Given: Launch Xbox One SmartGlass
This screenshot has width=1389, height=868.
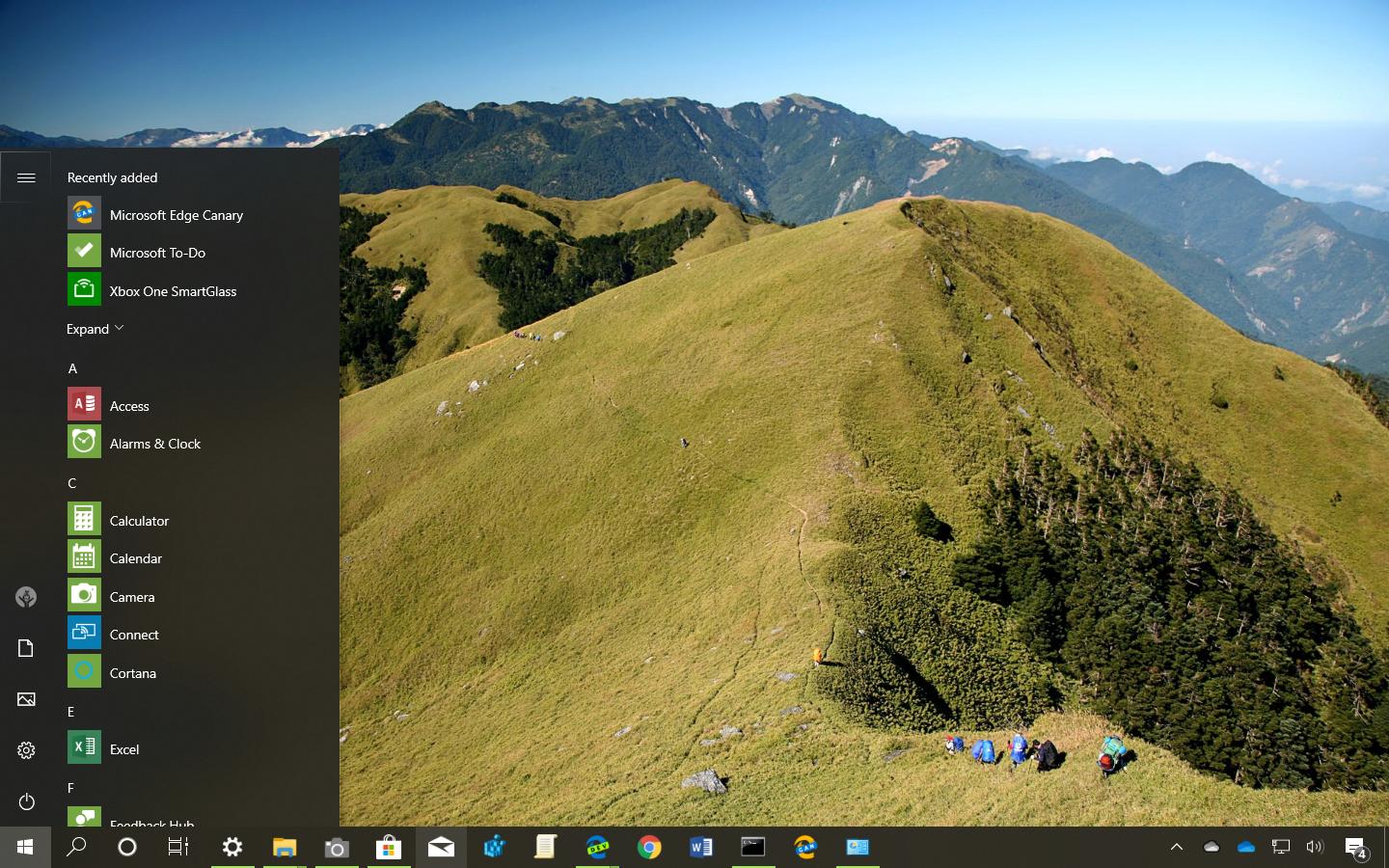Looking at the screenshot, I should (x=172, y=290).
